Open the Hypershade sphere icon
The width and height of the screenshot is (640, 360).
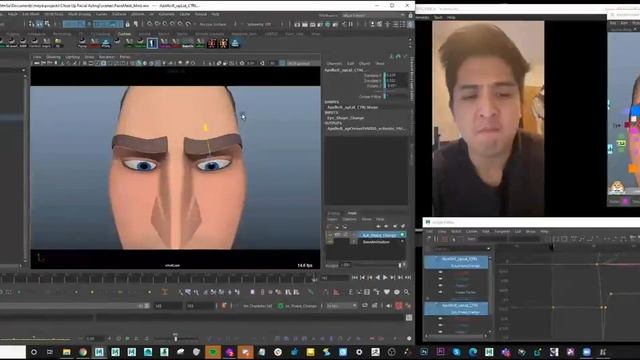click(x=328, y=24)
